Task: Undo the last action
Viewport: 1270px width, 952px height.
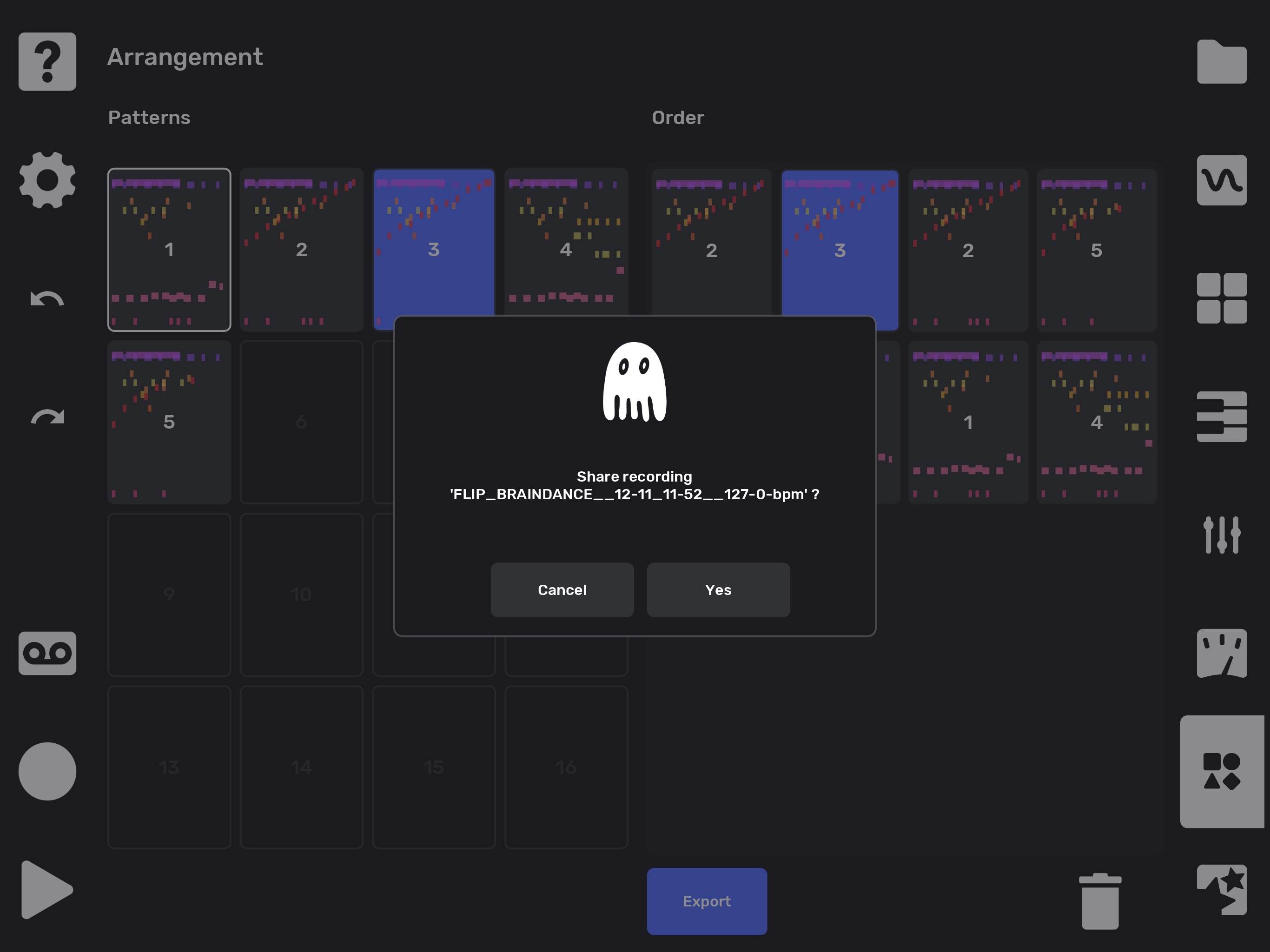Action: (47, 298)
